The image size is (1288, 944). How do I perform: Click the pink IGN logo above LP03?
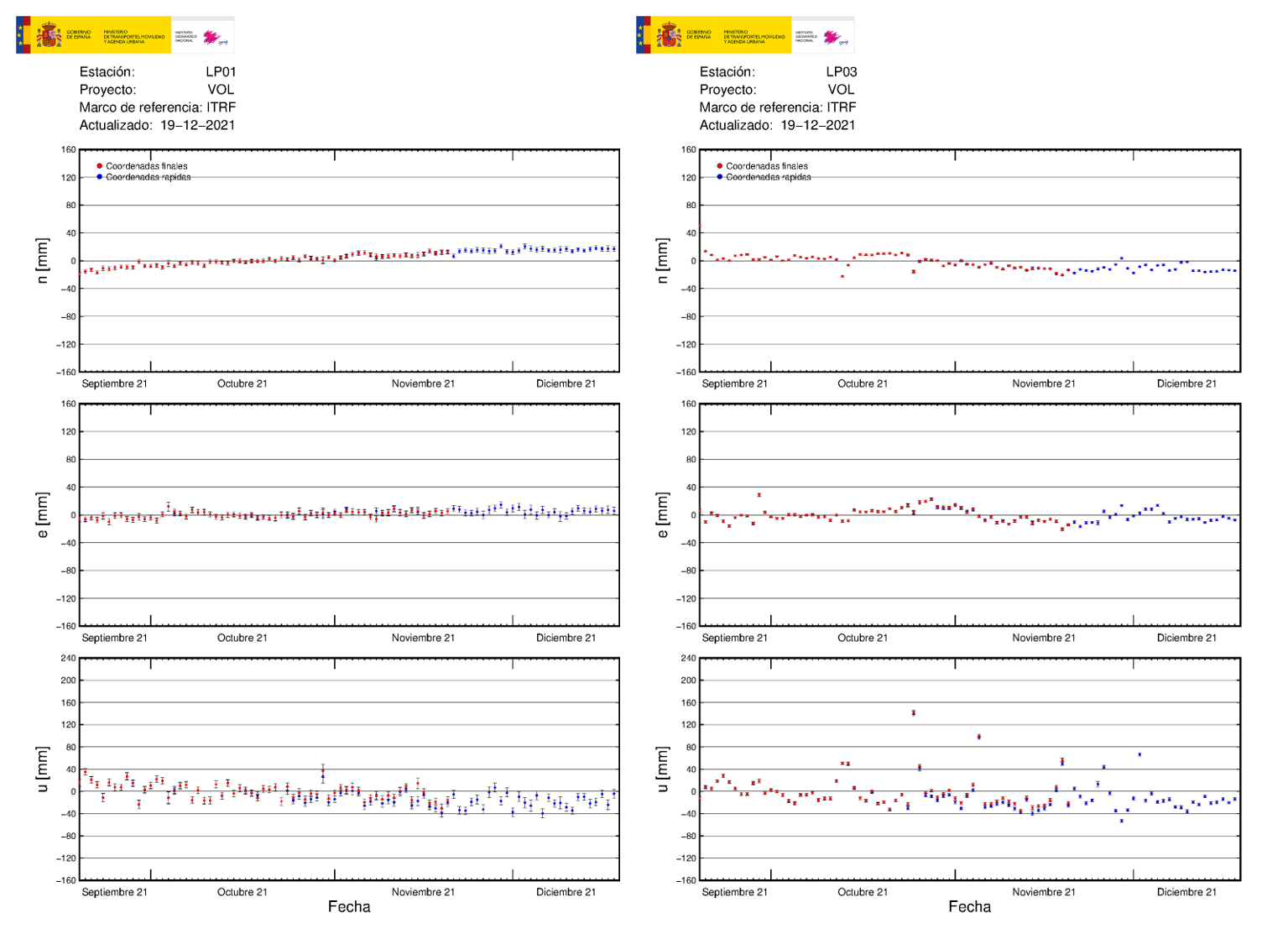[833, 37]
